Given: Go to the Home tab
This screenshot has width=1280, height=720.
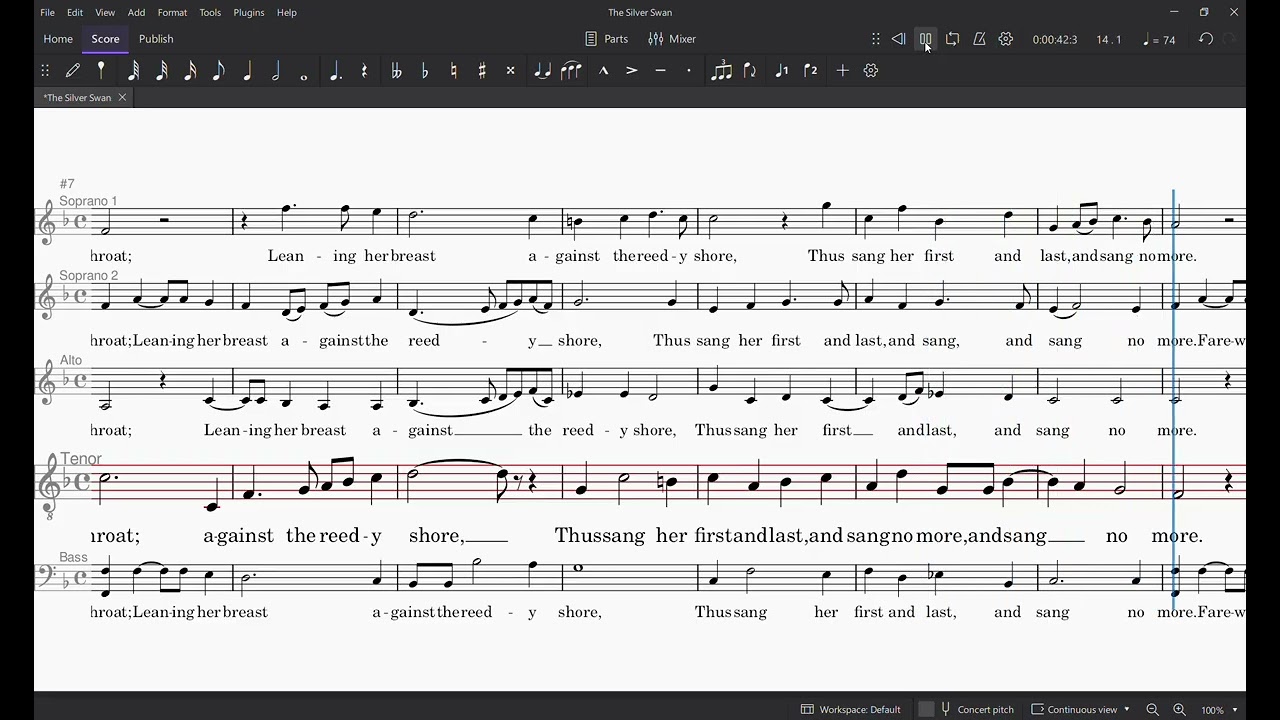Looking at the screenshot, I should [x=58, y=39].
